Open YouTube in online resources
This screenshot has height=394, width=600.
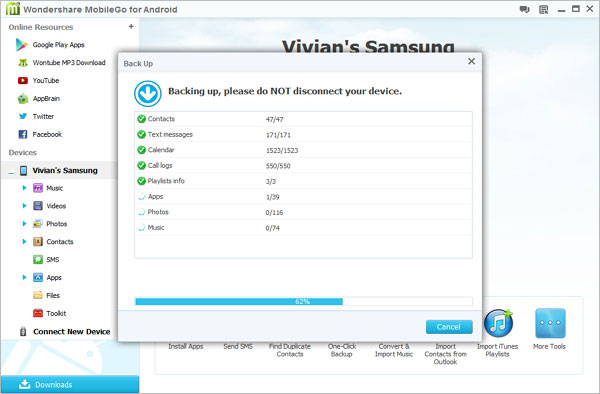tap(38, 81)
